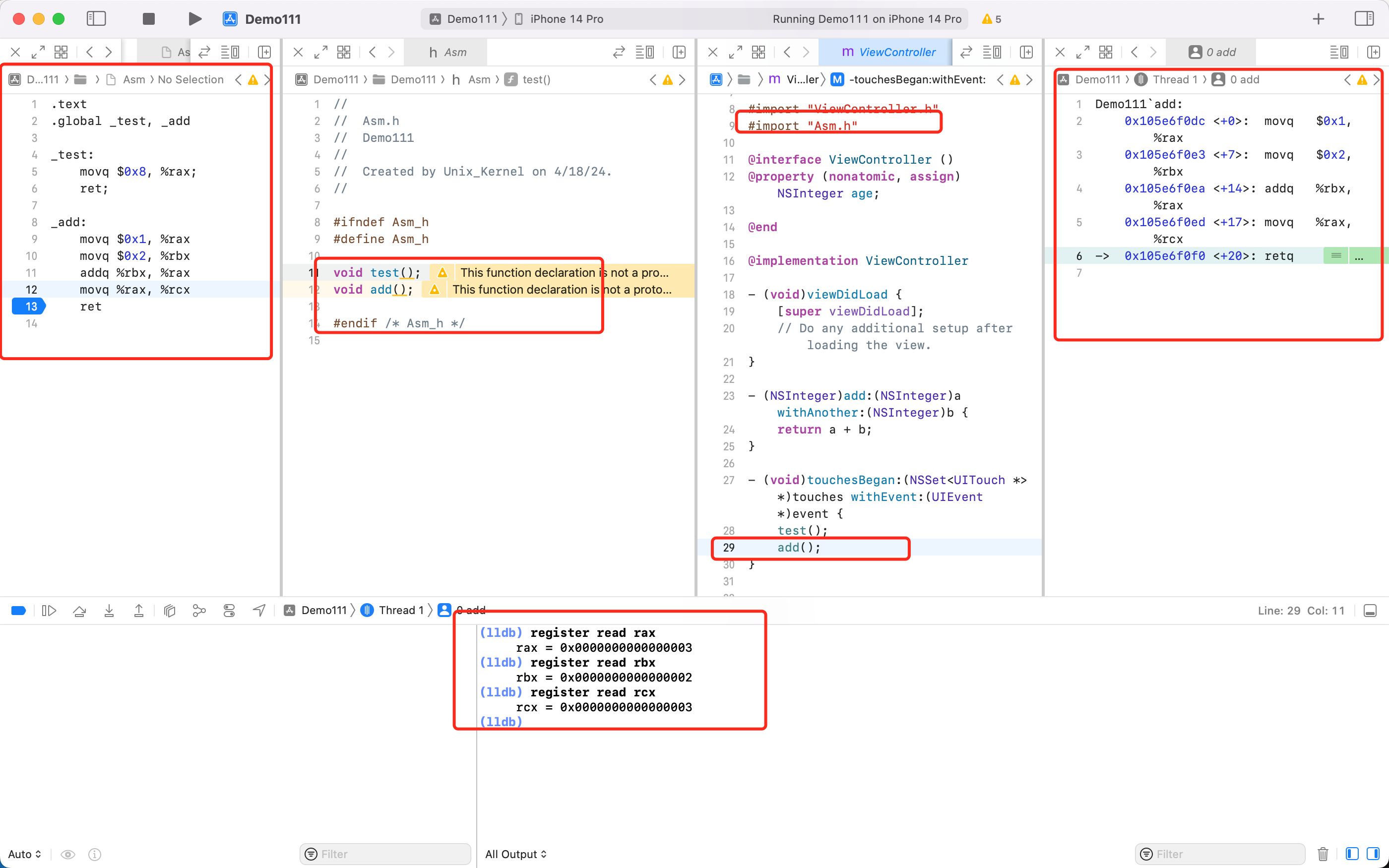Viewport: 1389px width, 868px height.
Task: Toggle the inspector panel at top right
Action: (x=1364, y=19)
